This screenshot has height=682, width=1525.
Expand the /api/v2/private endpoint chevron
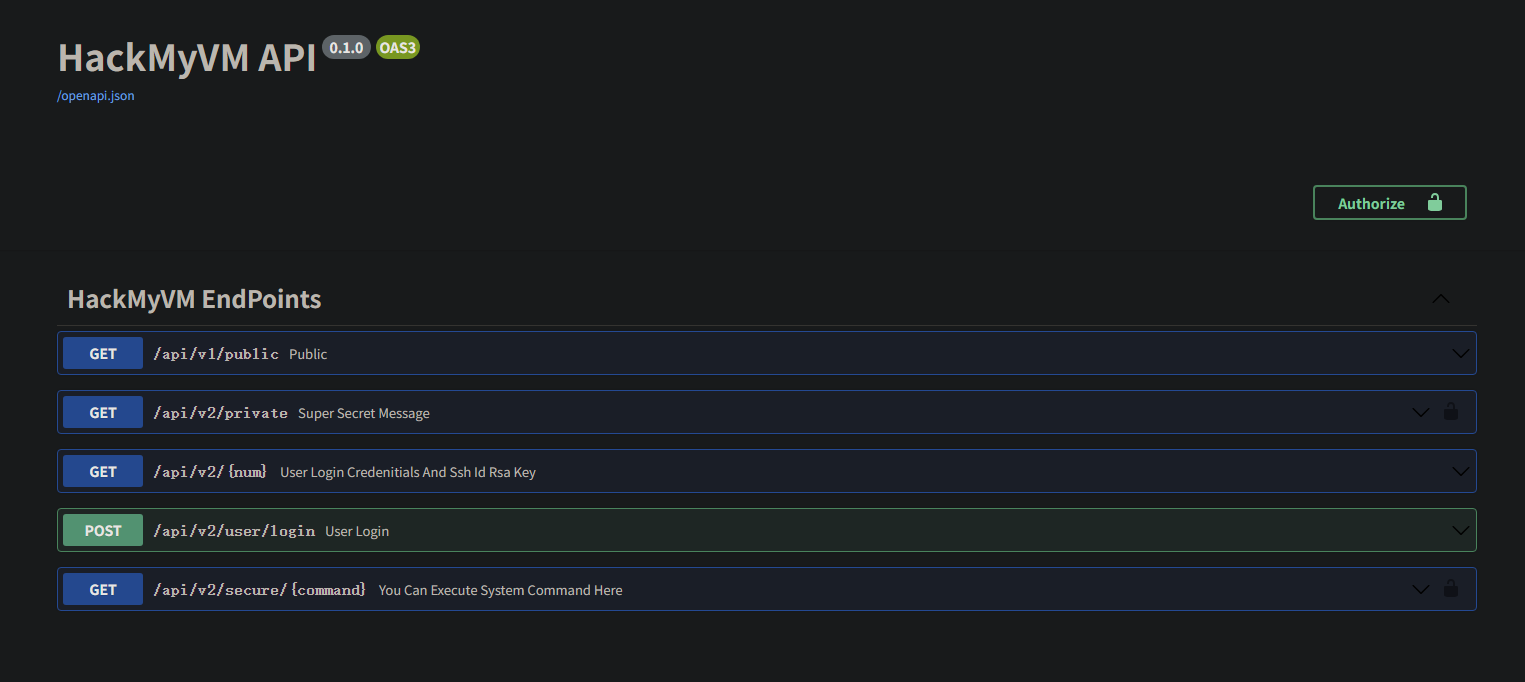point(1420,412)
